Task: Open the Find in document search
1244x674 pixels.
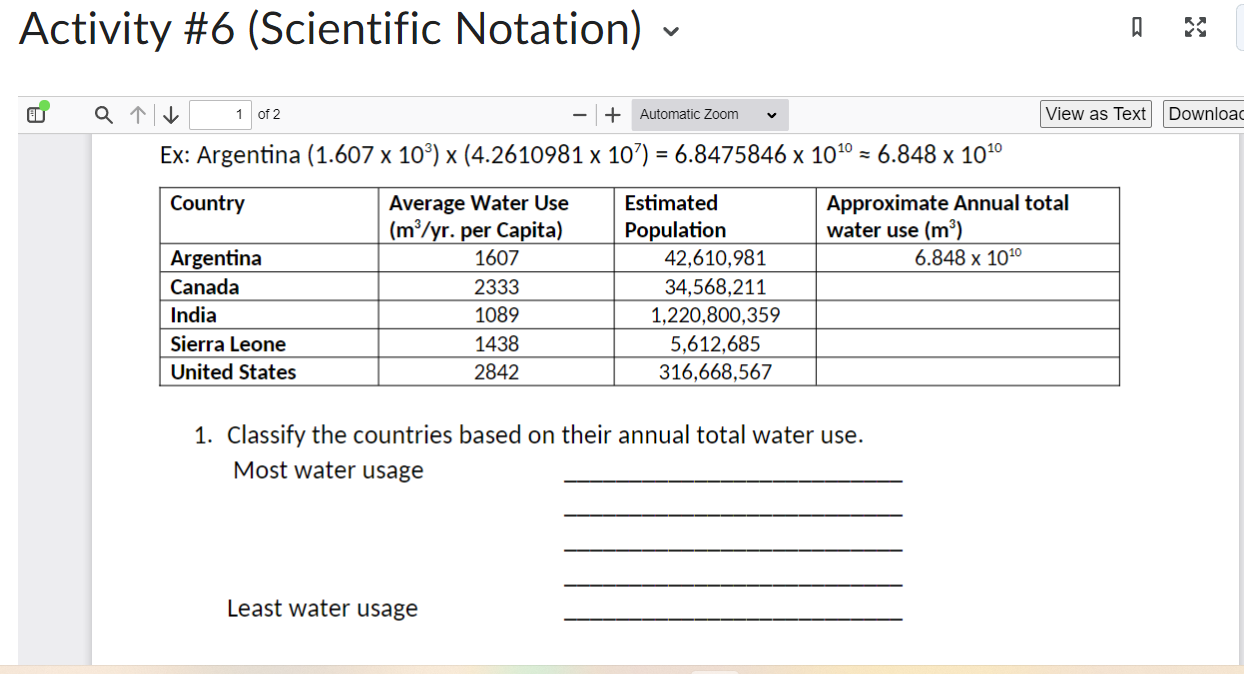Action: point(103,114)
